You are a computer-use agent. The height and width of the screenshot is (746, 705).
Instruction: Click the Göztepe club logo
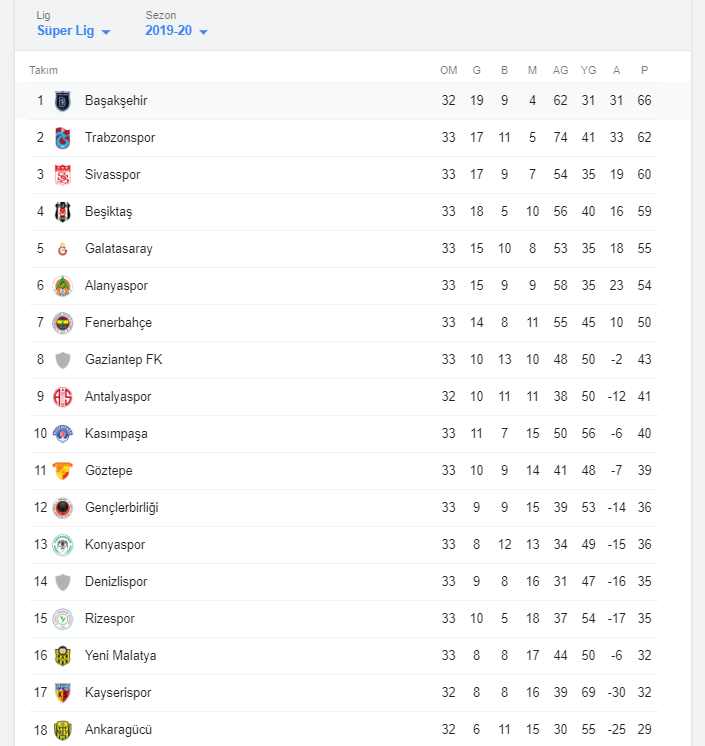63,471
